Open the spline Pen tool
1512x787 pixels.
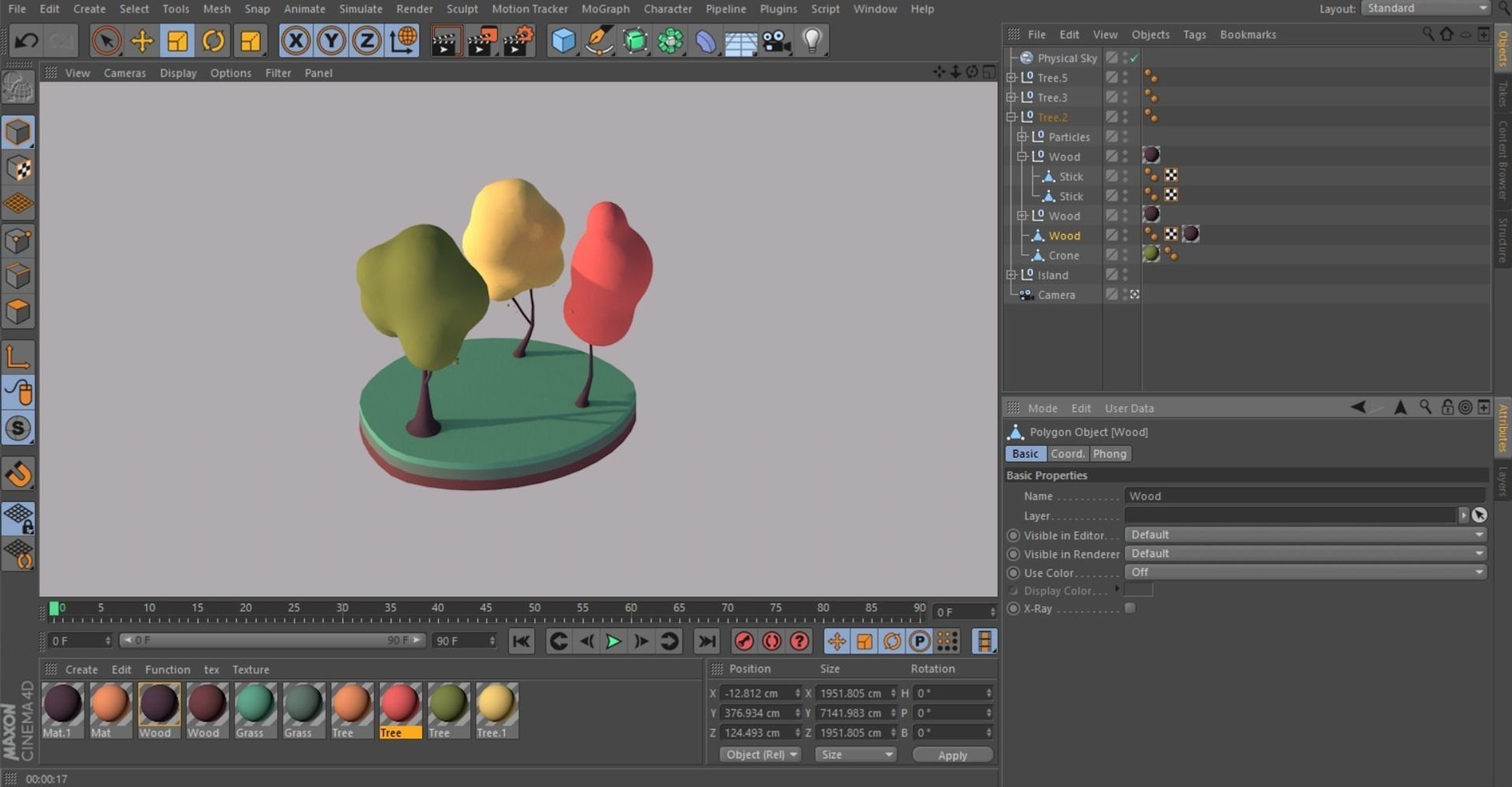(599, 41)
